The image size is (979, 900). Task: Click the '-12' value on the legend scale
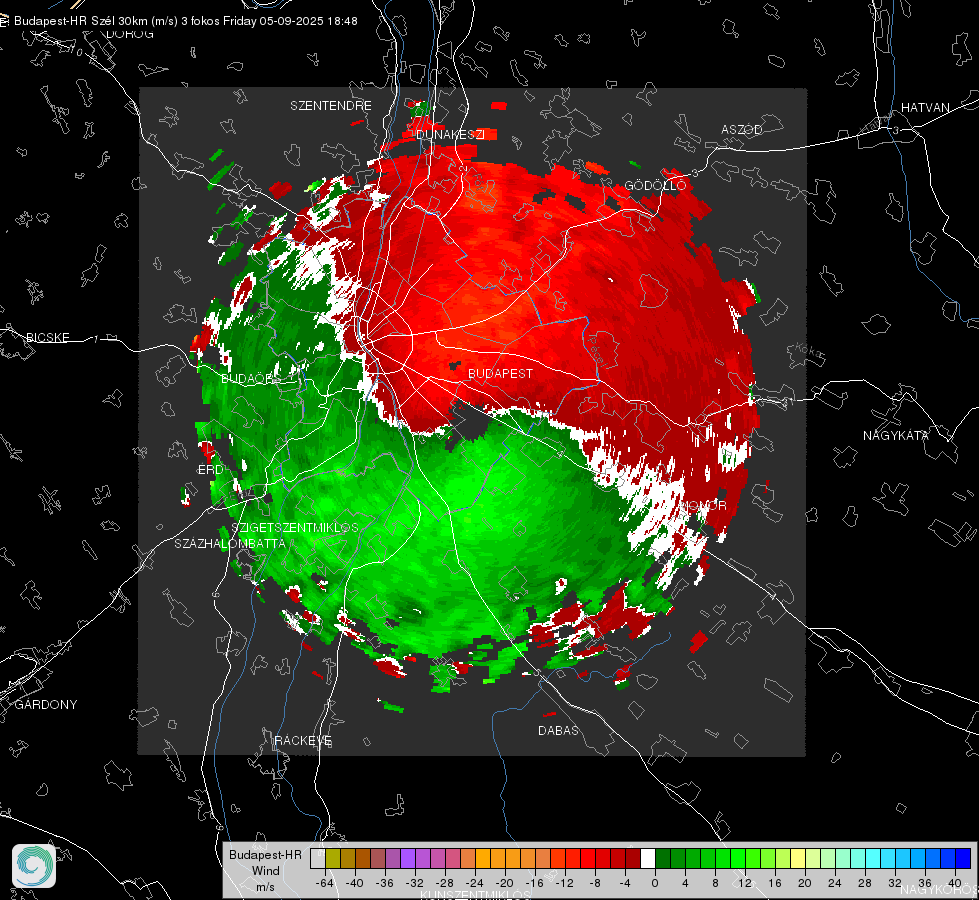click(564, 883)
